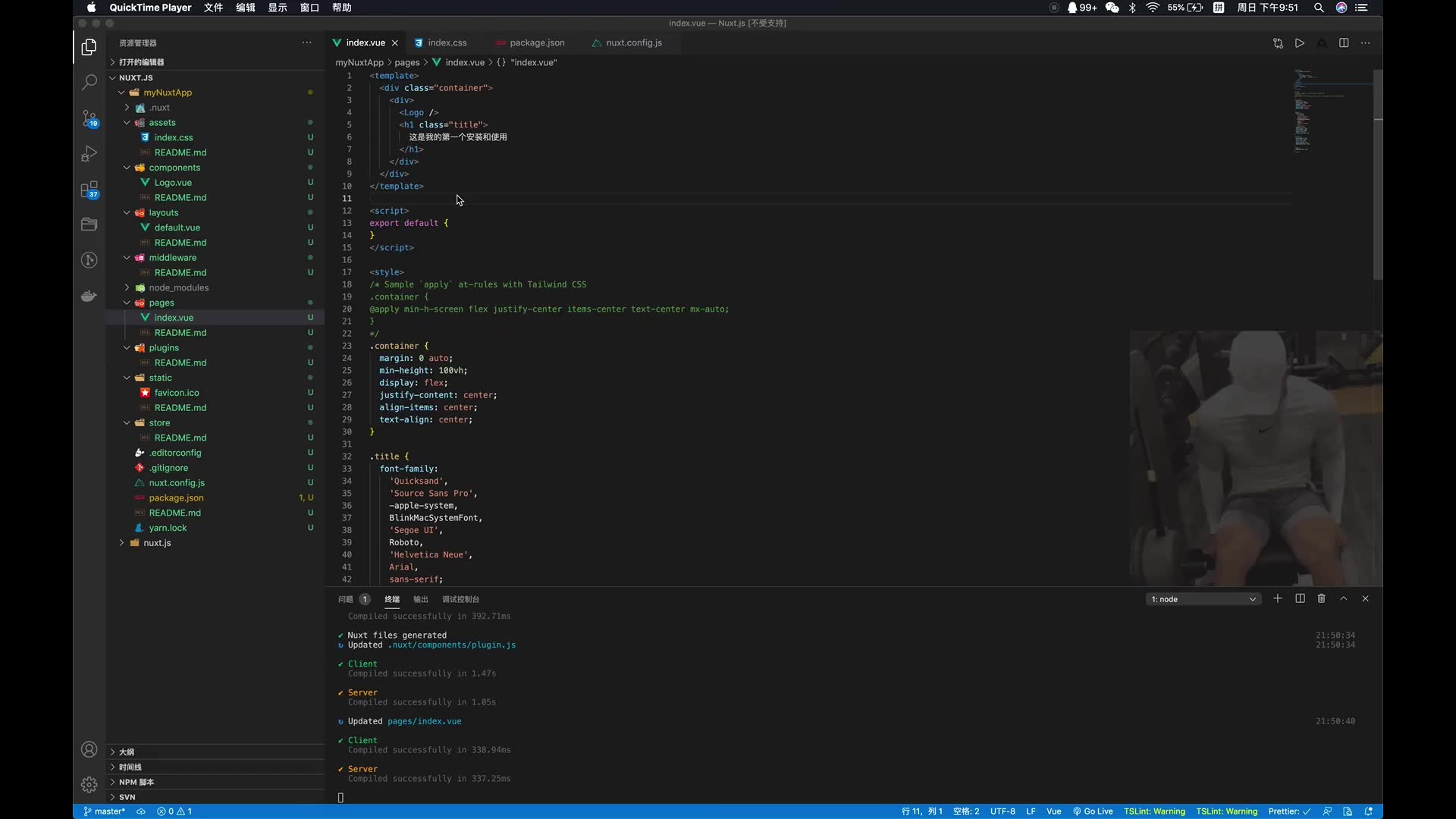The height and width of the screenshot is (819, 1456).
Task: Close the terminal panel
Action: click(1366, 598)
